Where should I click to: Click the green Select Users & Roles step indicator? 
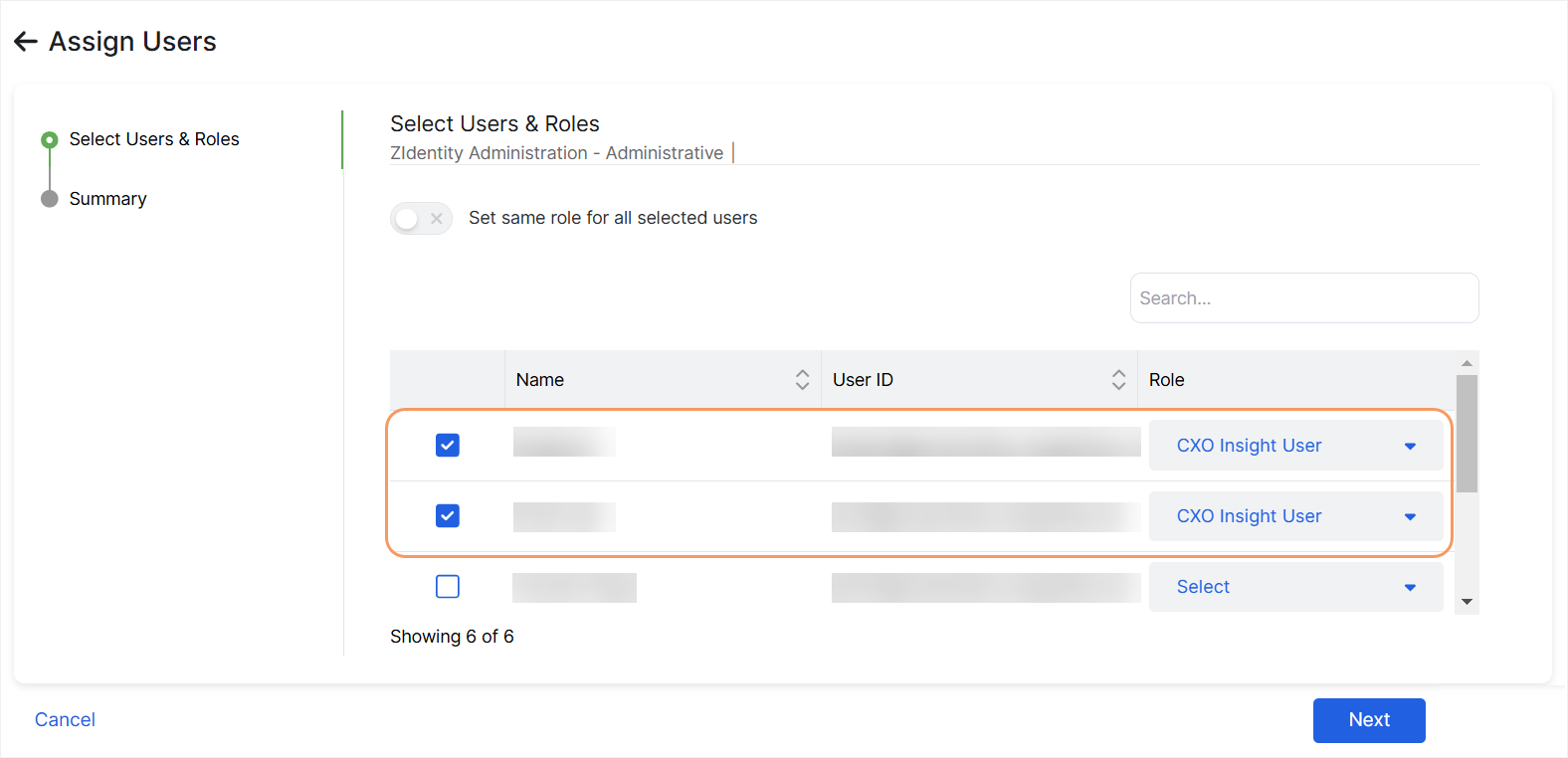(x=49, y=139)
